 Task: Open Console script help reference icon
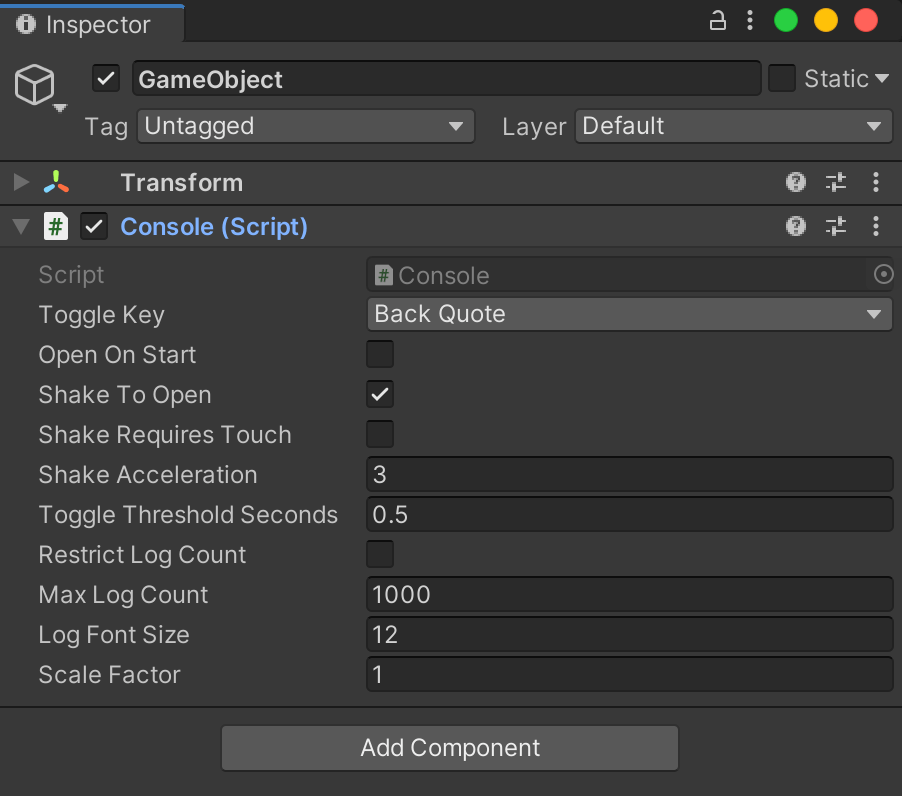point(796,226)
